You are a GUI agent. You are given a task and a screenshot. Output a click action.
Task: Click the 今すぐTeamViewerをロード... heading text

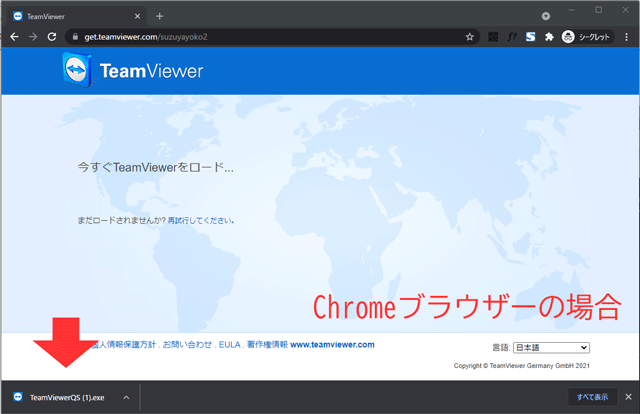[156, 167]
